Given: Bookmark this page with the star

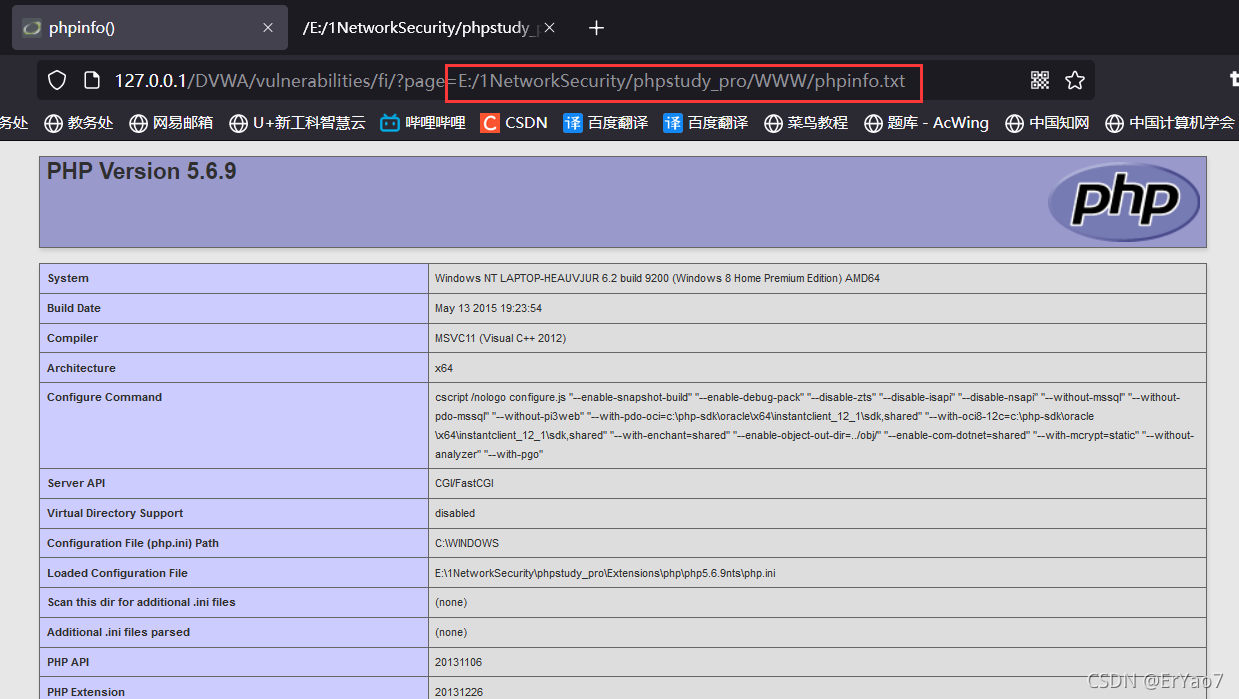Looking at the screenshot, I should [1075, 81].
